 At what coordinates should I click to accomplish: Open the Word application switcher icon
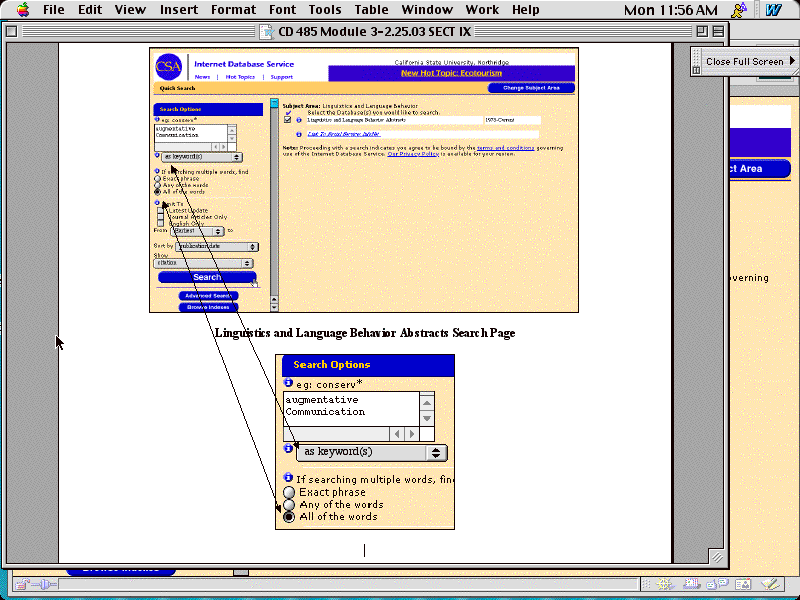(774, 10)
